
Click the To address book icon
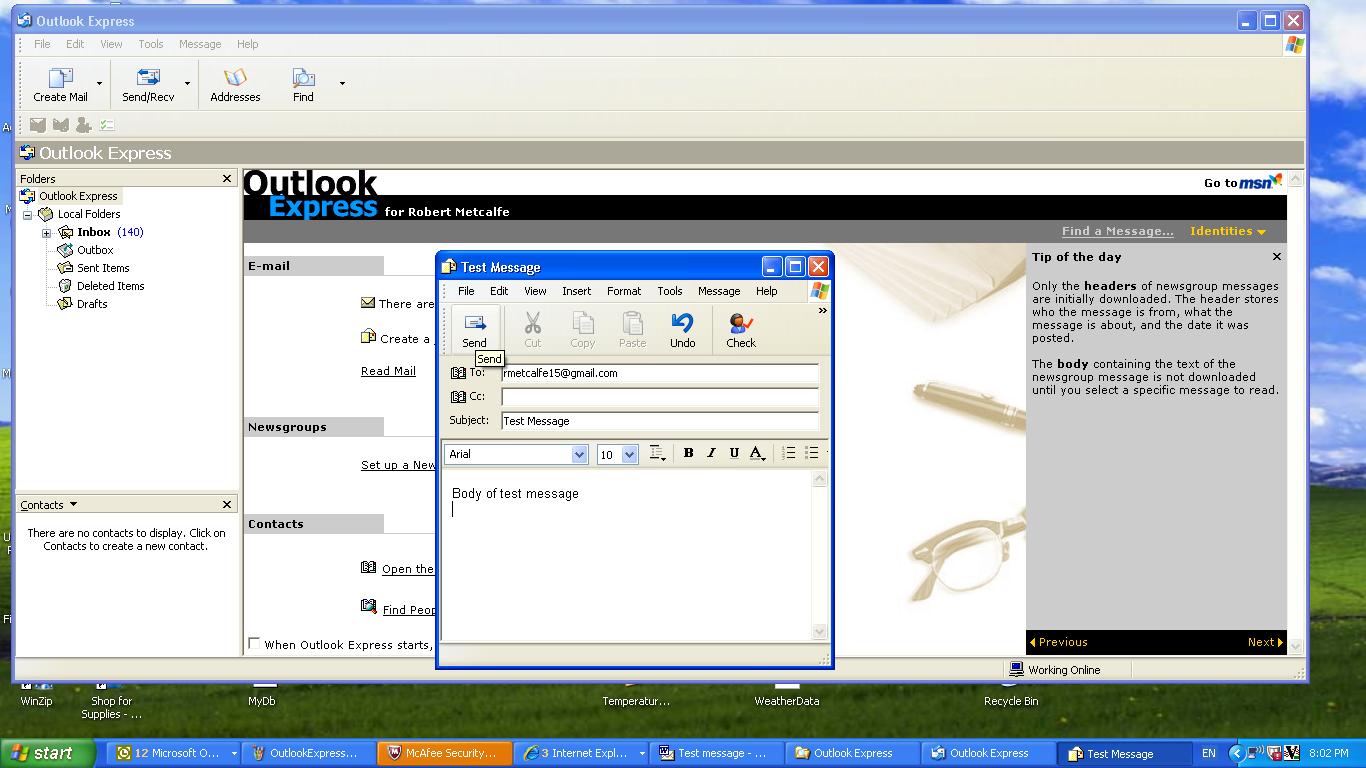[458, 373]
